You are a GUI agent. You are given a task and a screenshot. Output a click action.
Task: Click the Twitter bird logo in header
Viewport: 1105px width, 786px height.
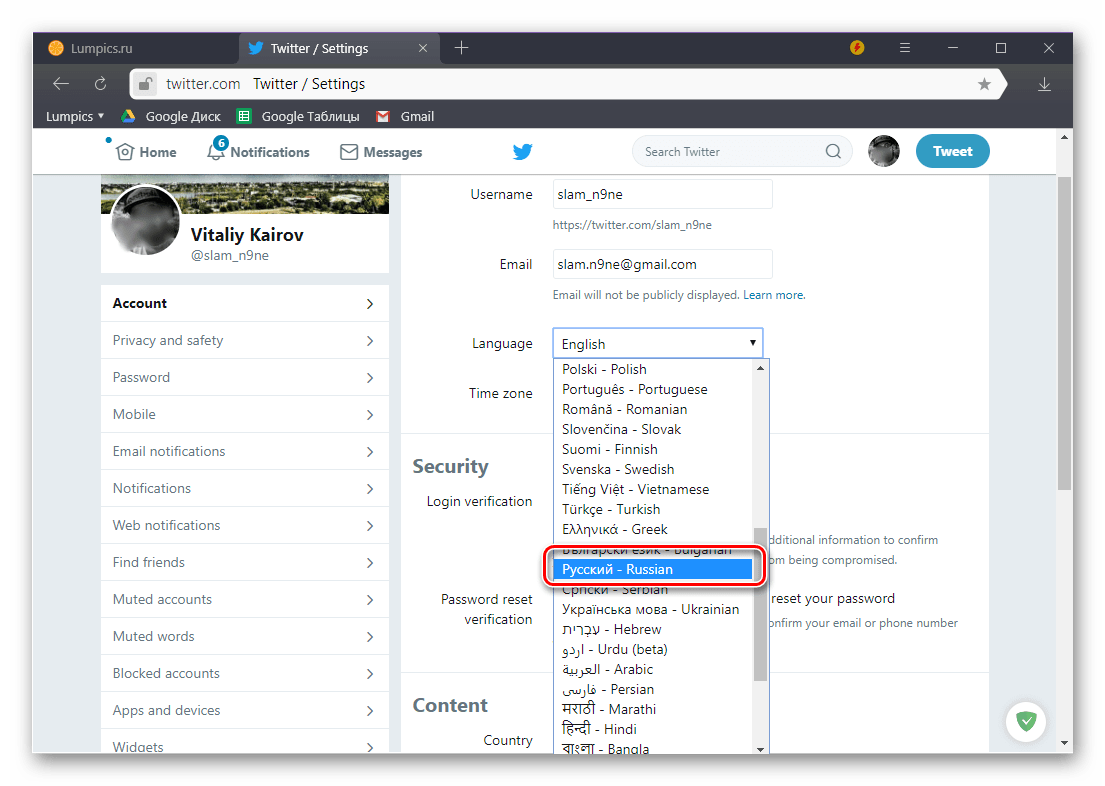pos(522,152)
